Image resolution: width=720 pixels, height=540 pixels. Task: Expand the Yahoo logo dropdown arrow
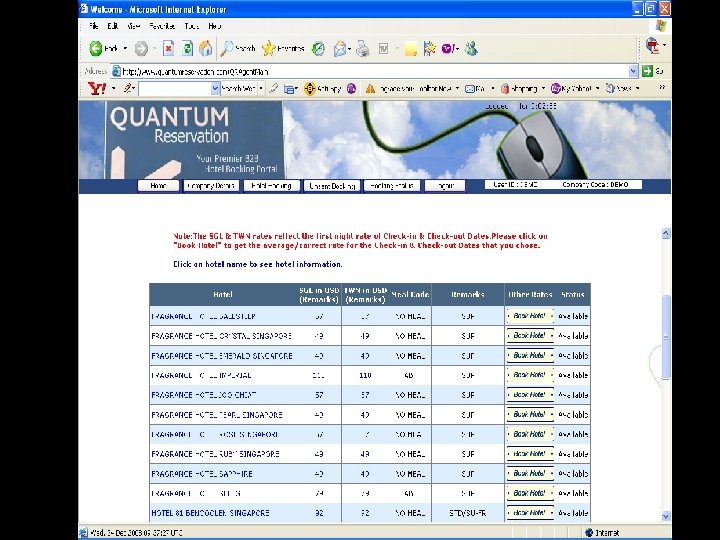[x=113, y=89]
